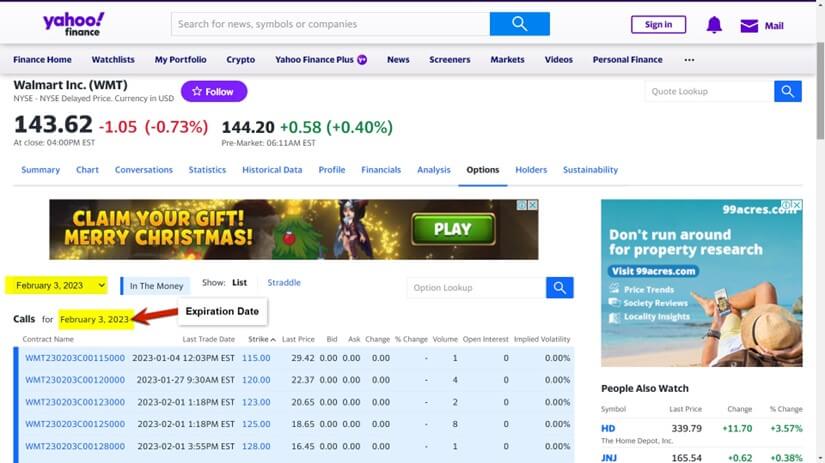Toggle In The Money filter
The image size is (825, 463).
pos(155,286)
